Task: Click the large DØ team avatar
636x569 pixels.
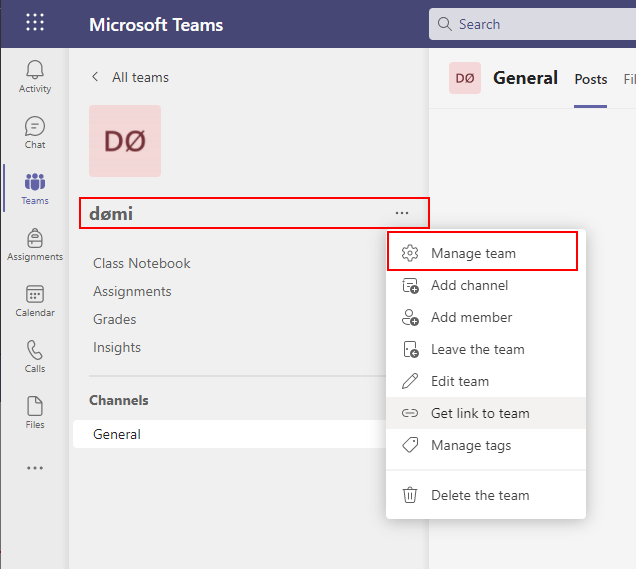Action: point(125,141)
